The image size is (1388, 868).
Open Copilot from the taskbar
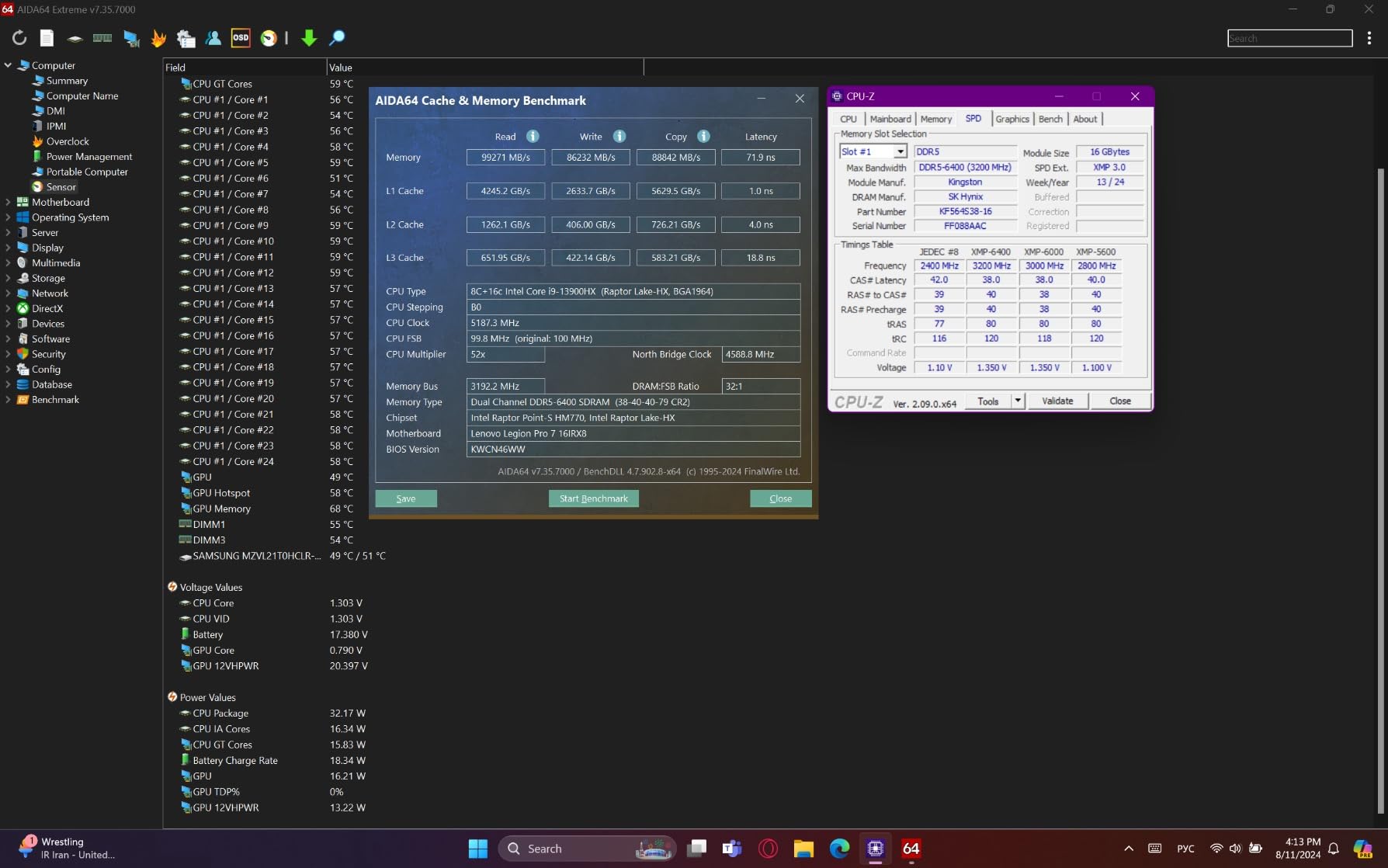tap(1362, 849)
